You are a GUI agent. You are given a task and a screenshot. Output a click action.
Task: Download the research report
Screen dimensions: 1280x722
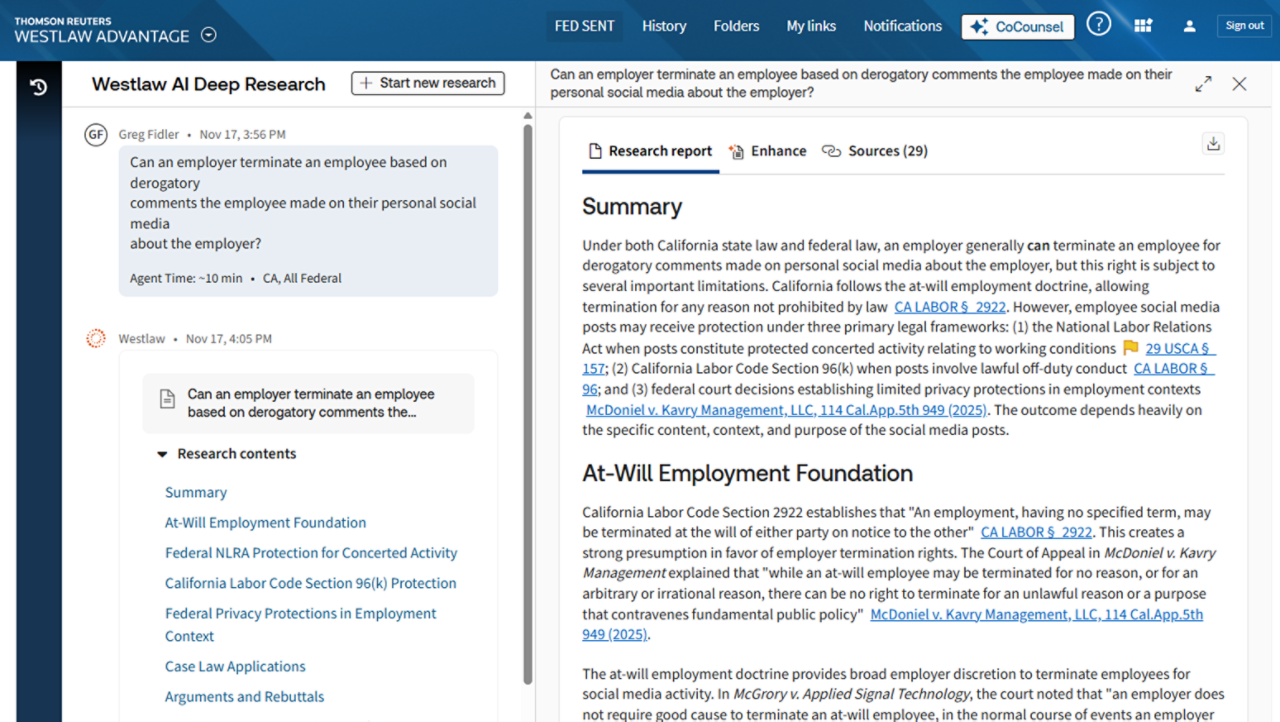pyautogui.click(x=1213, y=143)
